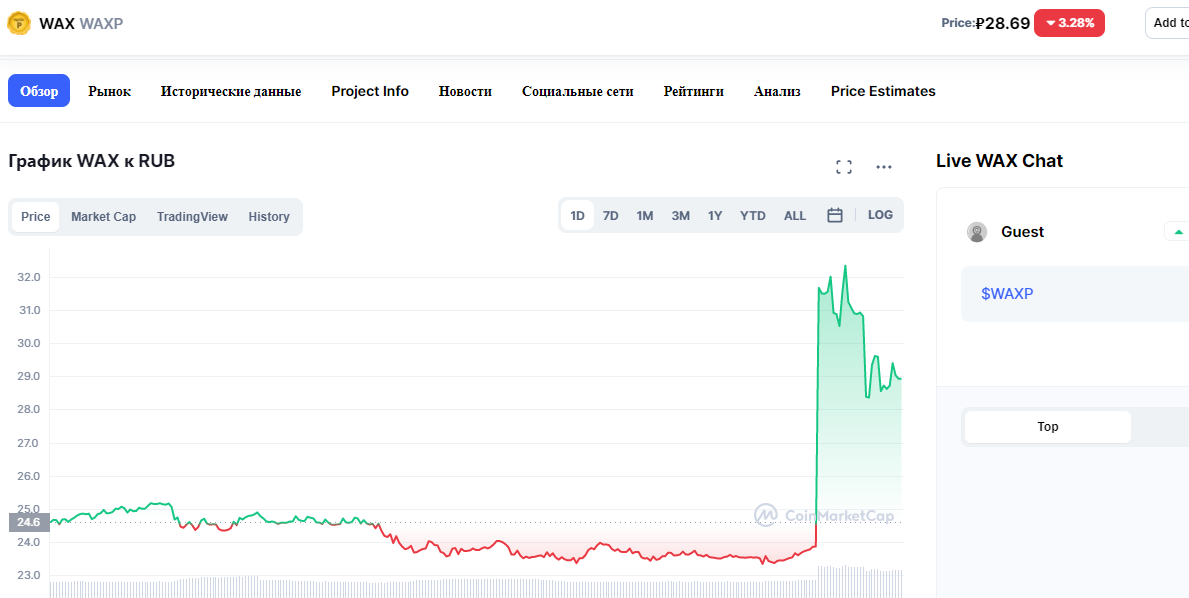Image resolution: width=1189 pixels, height=598 pixels.
Task: Click the WAXP symbol text in header
Action: (101, 23)
